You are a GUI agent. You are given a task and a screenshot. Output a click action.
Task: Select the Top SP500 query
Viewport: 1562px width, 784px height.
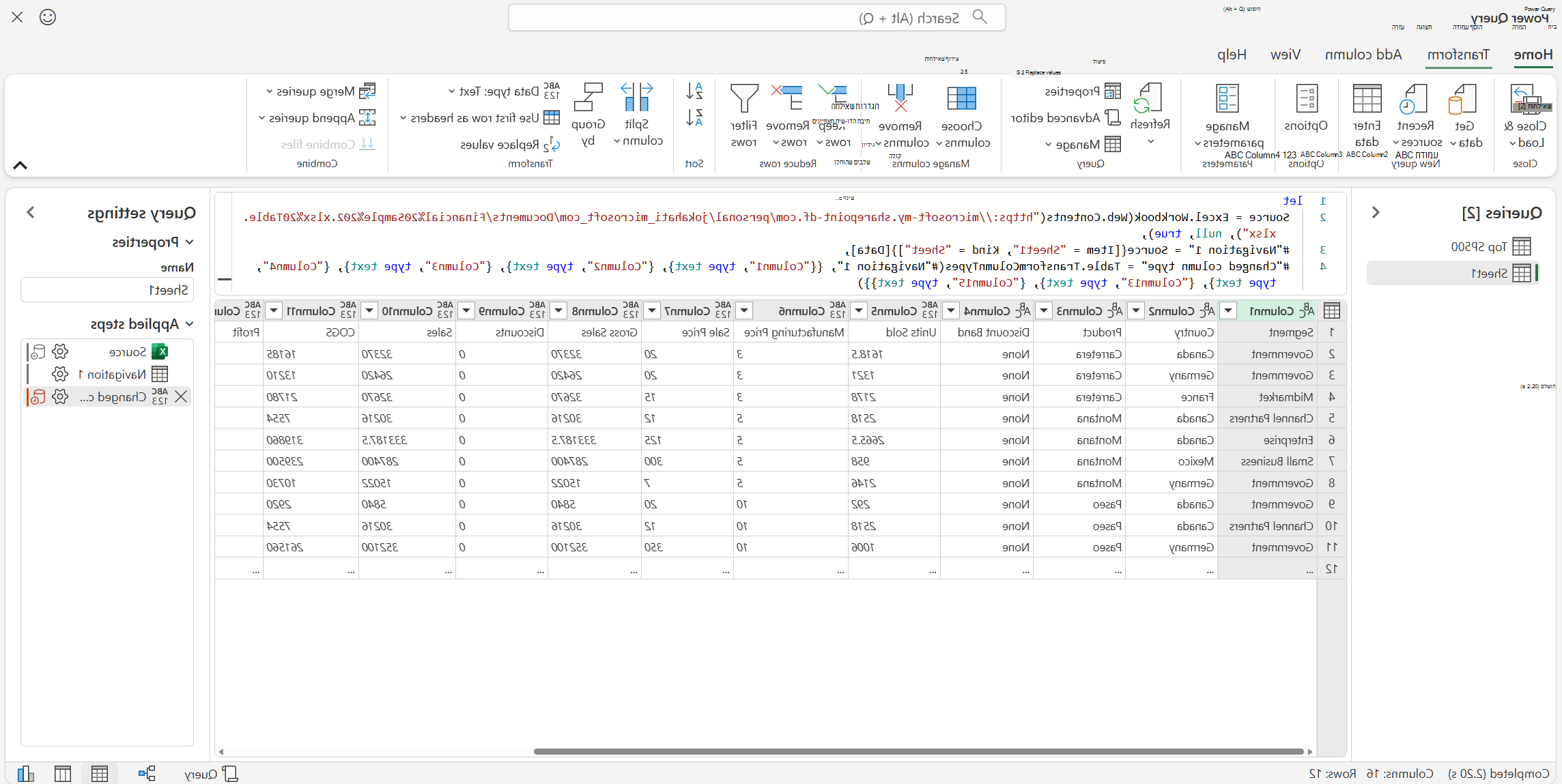(1453, 246)
